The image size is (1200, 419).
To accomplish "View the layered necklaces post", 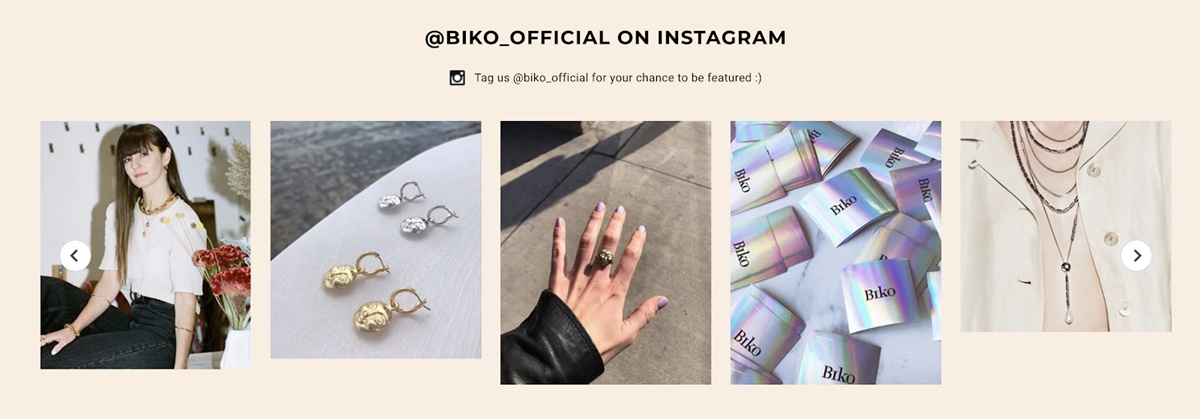I will coord(1065,226).
